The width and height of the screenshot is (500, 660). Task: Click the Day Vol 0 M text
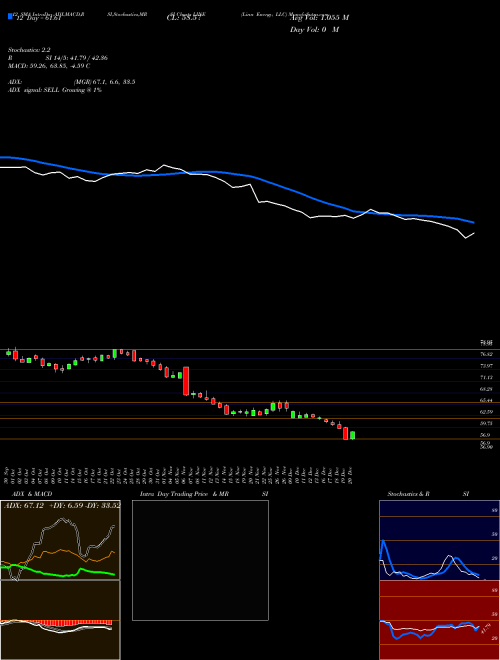pos(314,30)
